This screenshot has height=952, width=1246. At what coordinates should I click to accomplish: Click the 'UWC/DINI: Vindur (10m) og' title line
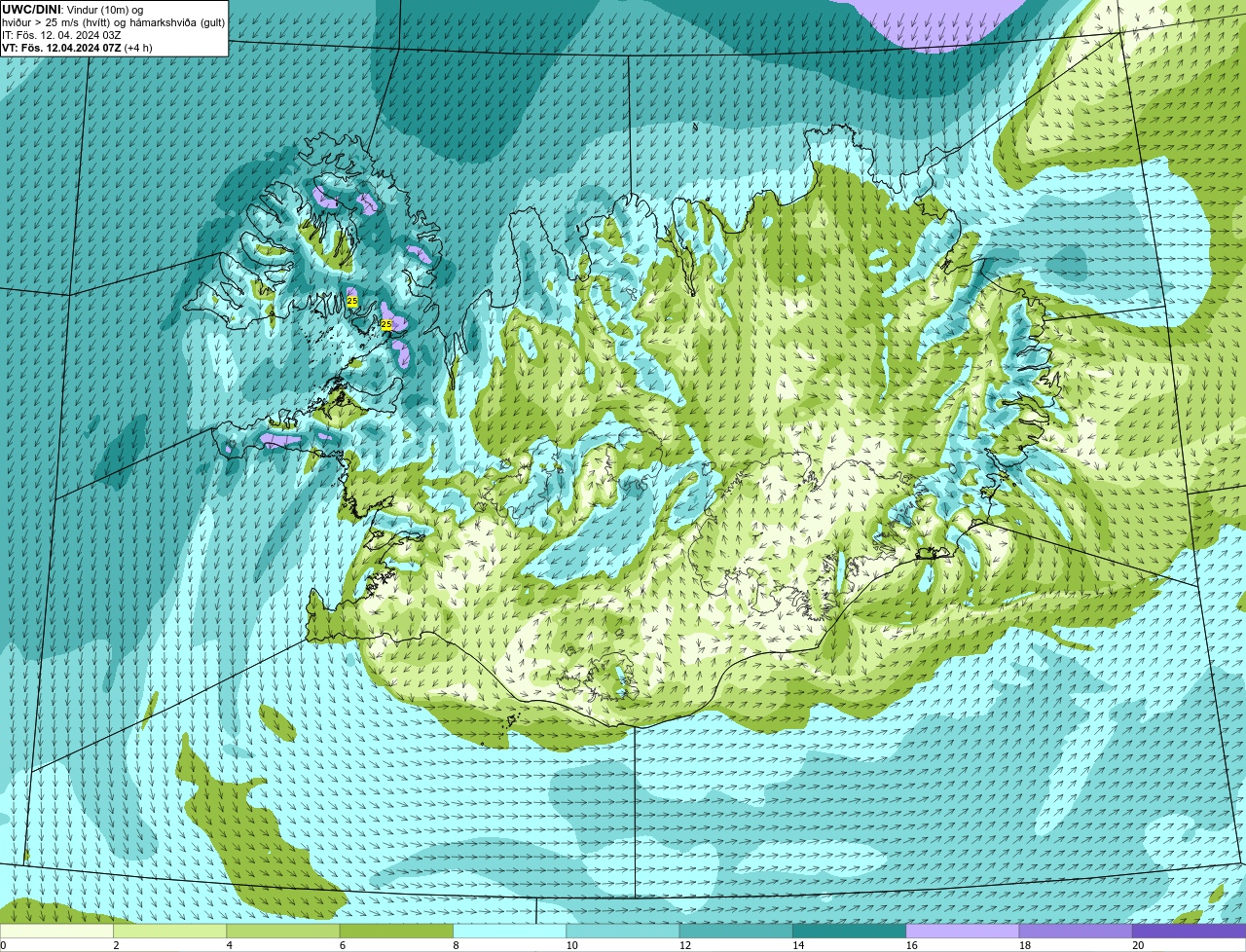[73, 10]
